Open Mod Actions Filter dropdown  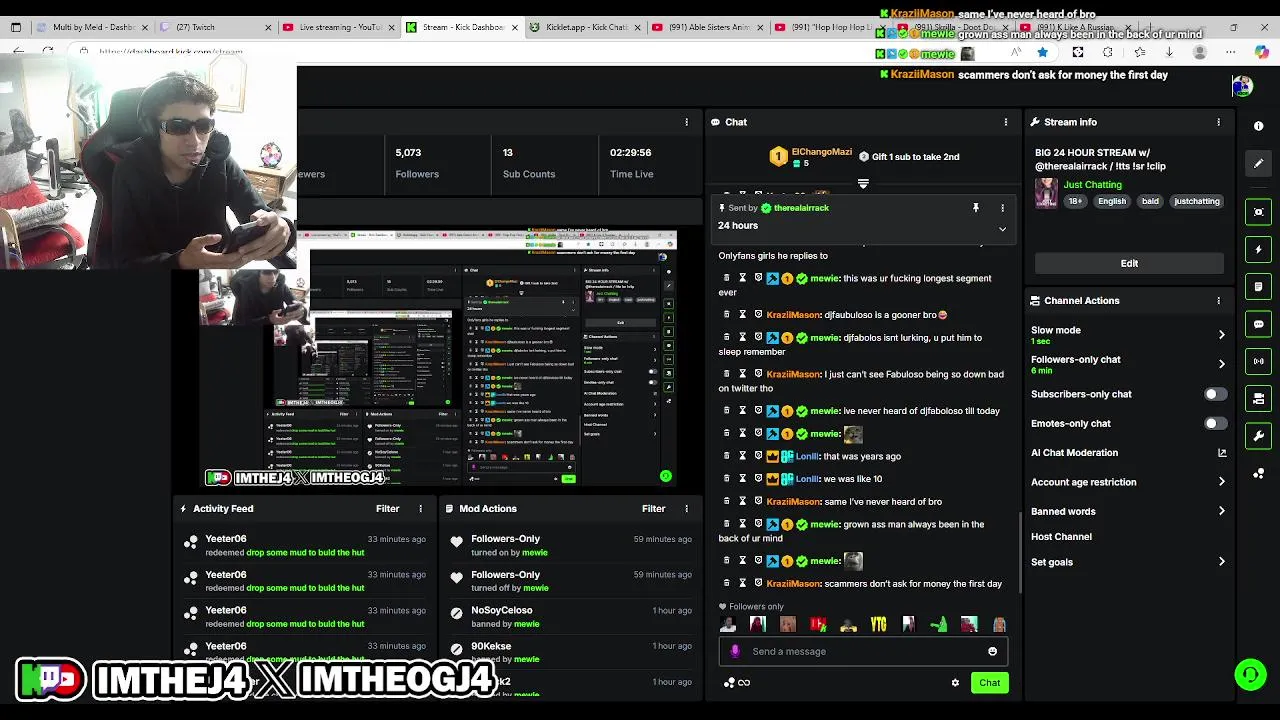[x=653, y=509]
